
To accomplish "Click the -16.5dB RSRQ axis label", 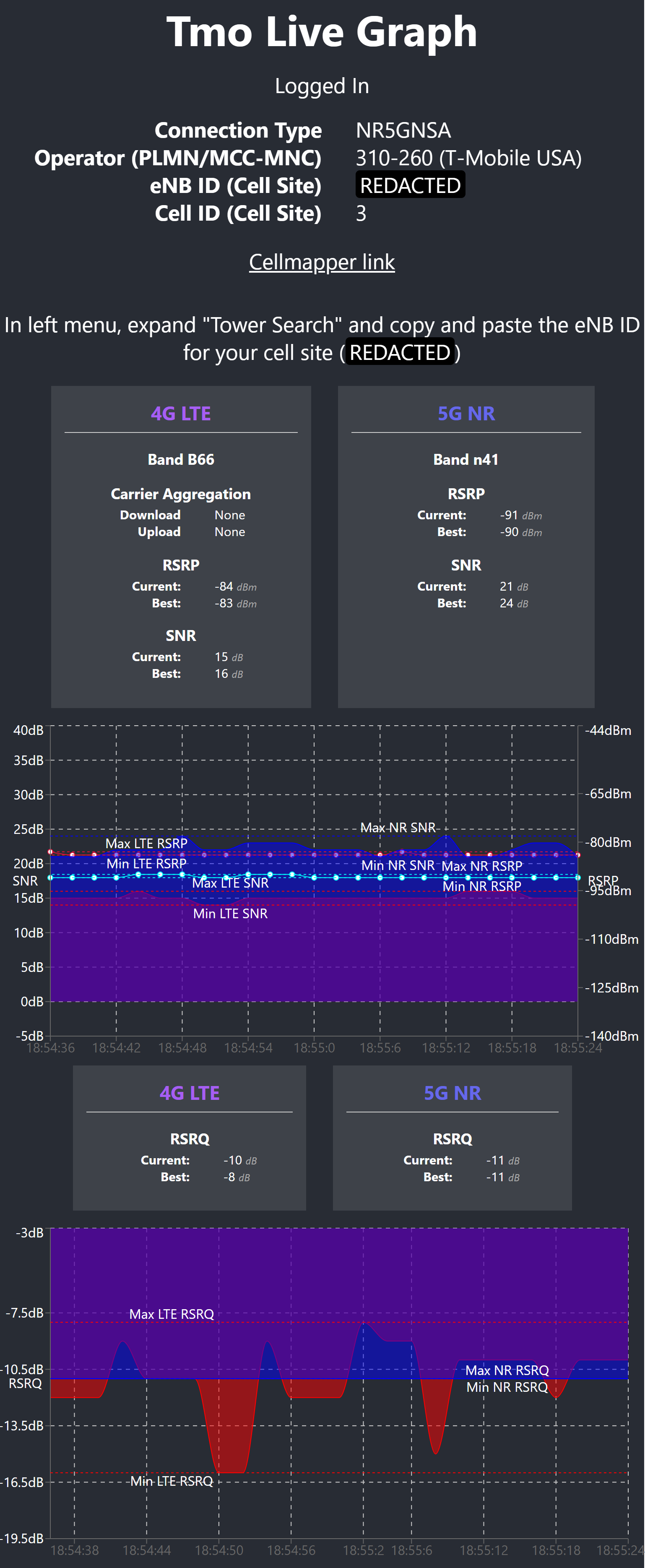I will [22, 1482].
